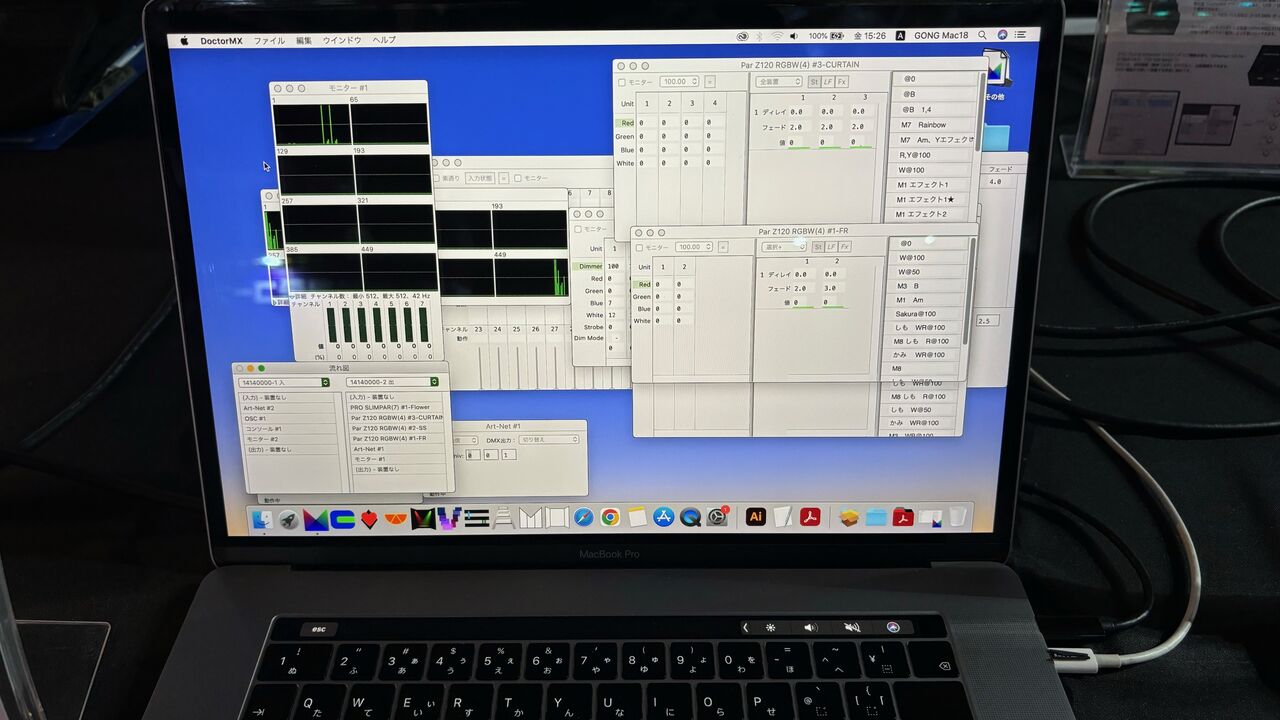Launch Google Chrome from the dock
1280x720 pixels.
click(x=610, y=517)
